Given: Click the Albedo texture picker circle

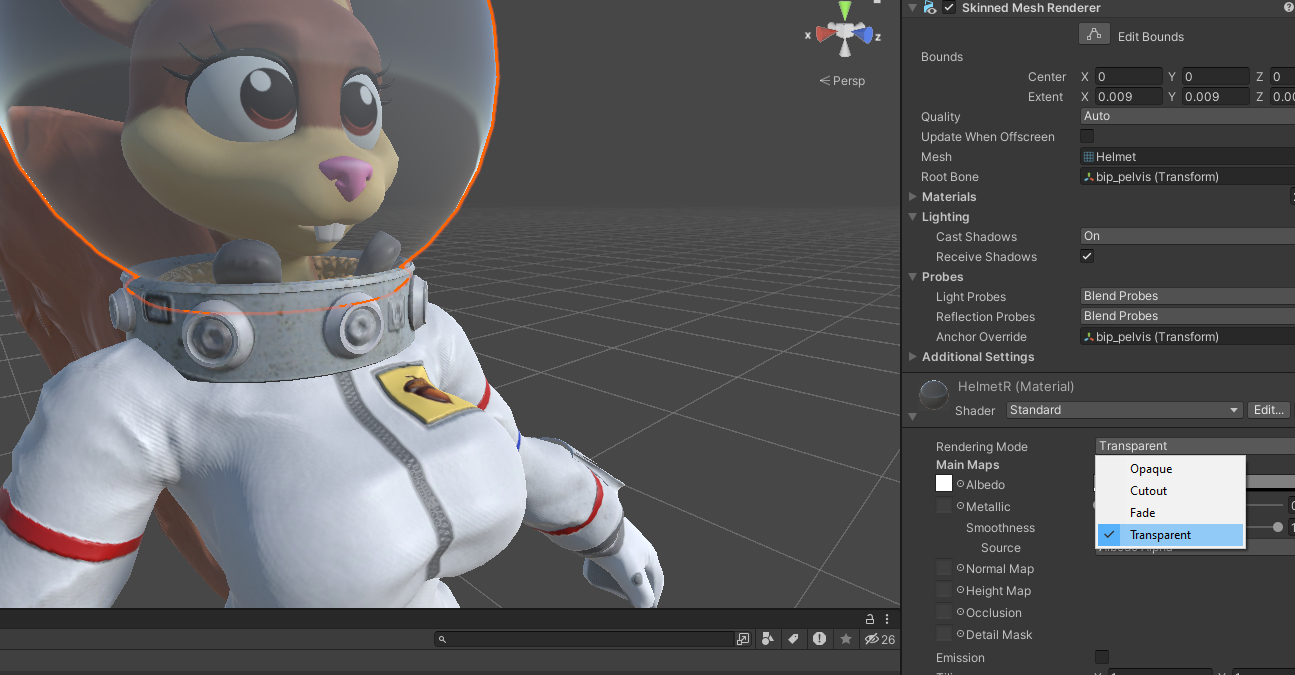Looking at the screenshot, I should click(960, 484).
